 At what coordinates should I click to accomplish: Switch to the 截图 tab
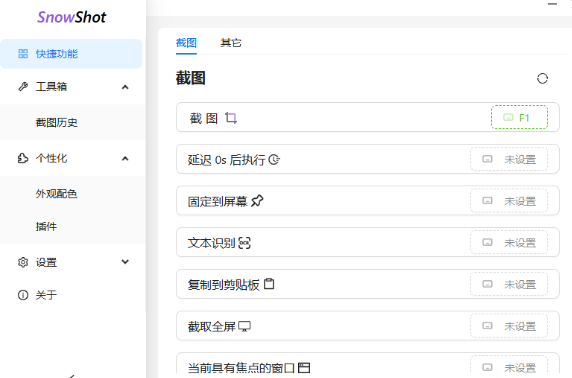click(x=186, y=43)
